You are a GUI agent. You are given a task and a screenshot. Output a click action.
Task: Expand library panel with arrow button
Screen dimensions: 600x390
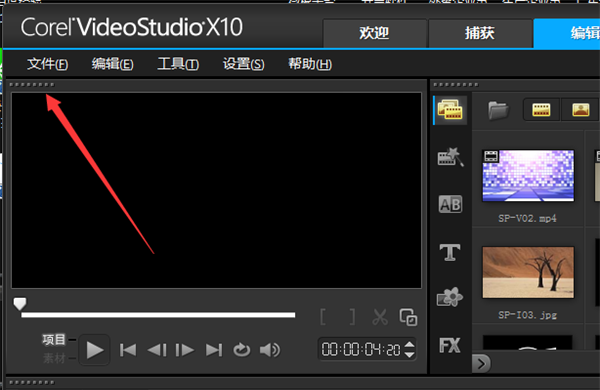pos(481,364)
